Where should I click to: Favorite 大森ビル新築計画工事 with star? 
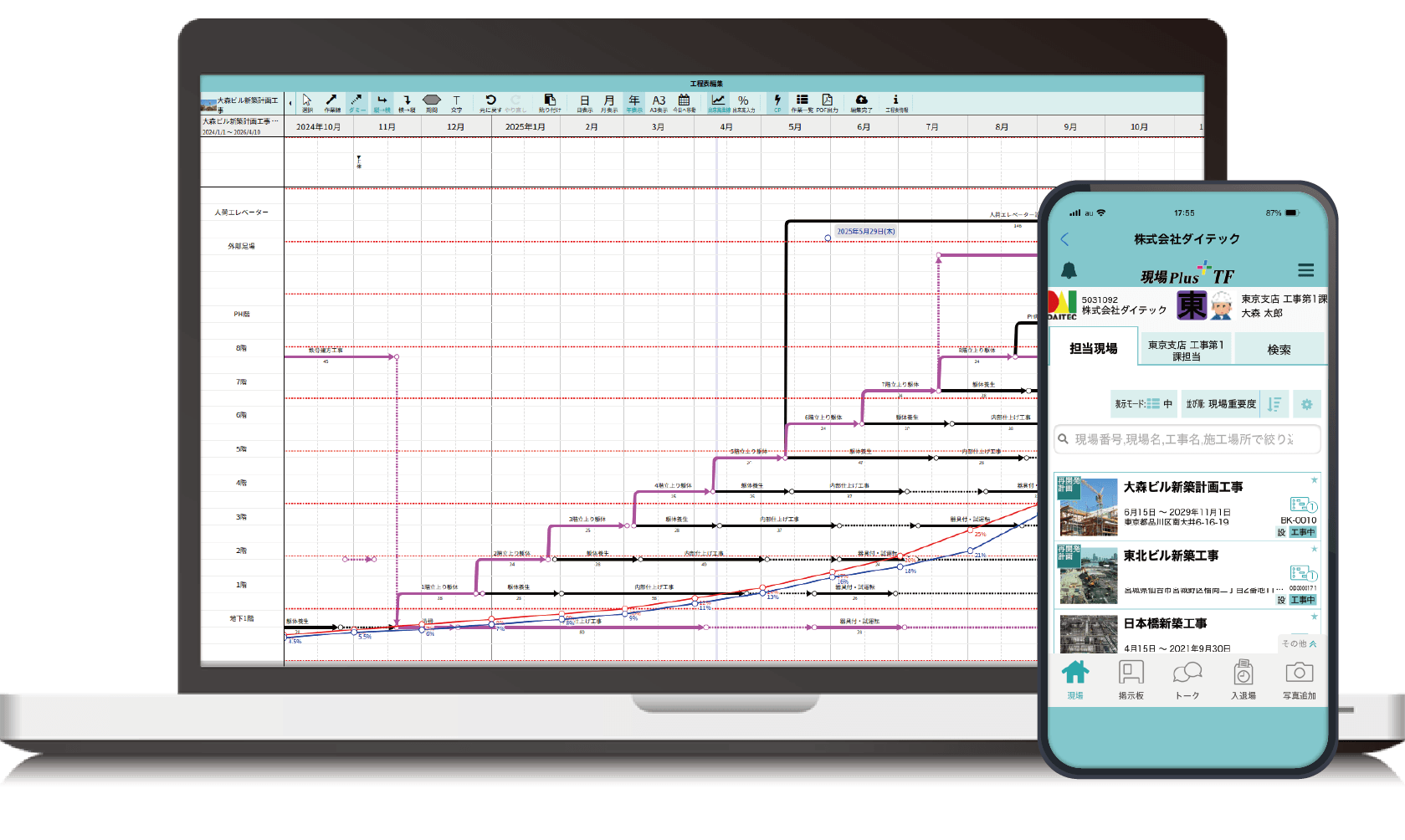coord(1314,480)
